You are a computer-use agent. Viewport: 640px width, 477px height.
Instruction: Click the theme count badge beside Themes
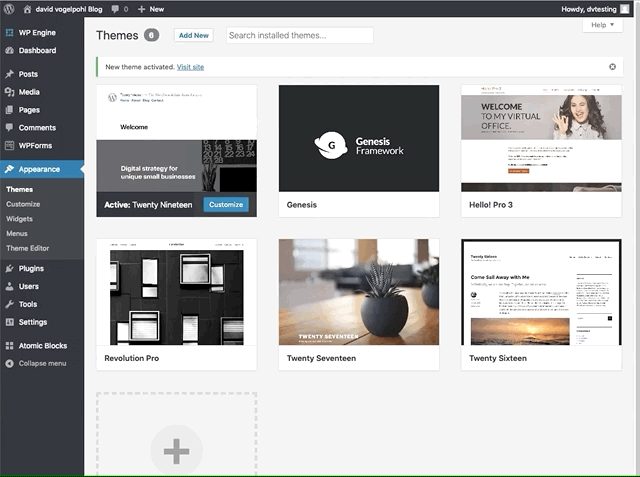click(x=151, y=35)
